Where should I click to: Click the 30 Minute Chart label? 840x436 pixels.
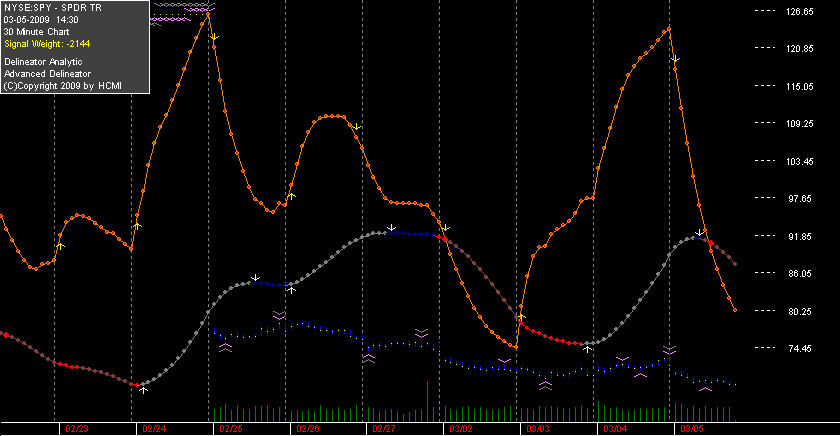click(x=36, y=32)
